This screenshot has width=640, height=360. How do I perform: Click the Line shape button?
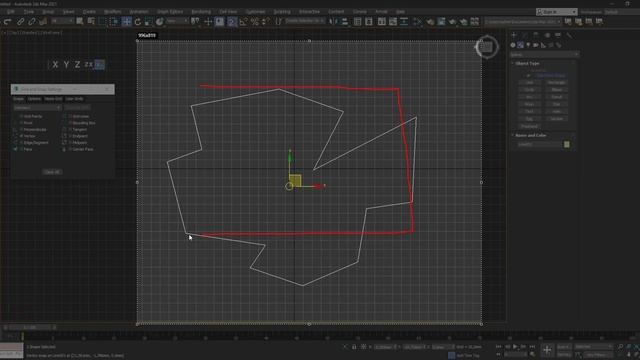(529, 82)
